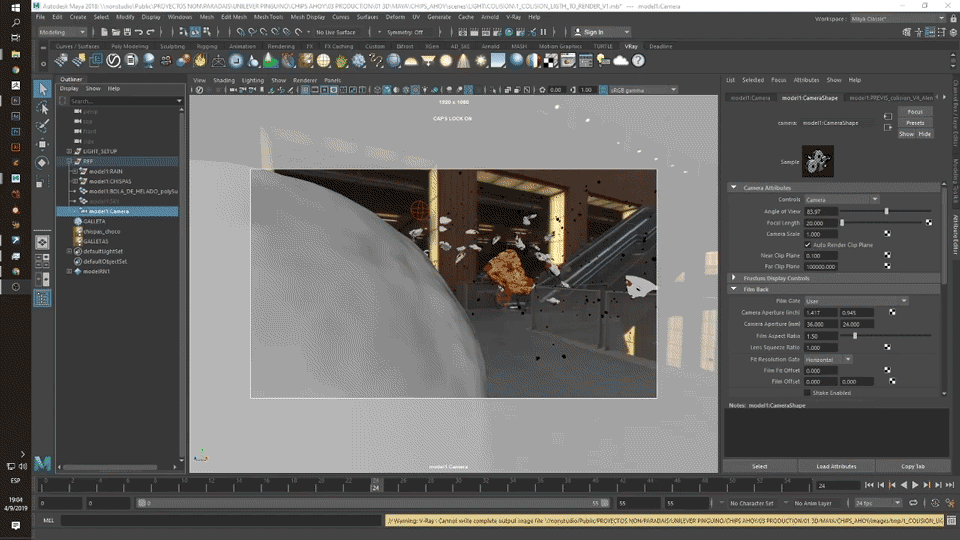Select the Paint selection tool

42,126
